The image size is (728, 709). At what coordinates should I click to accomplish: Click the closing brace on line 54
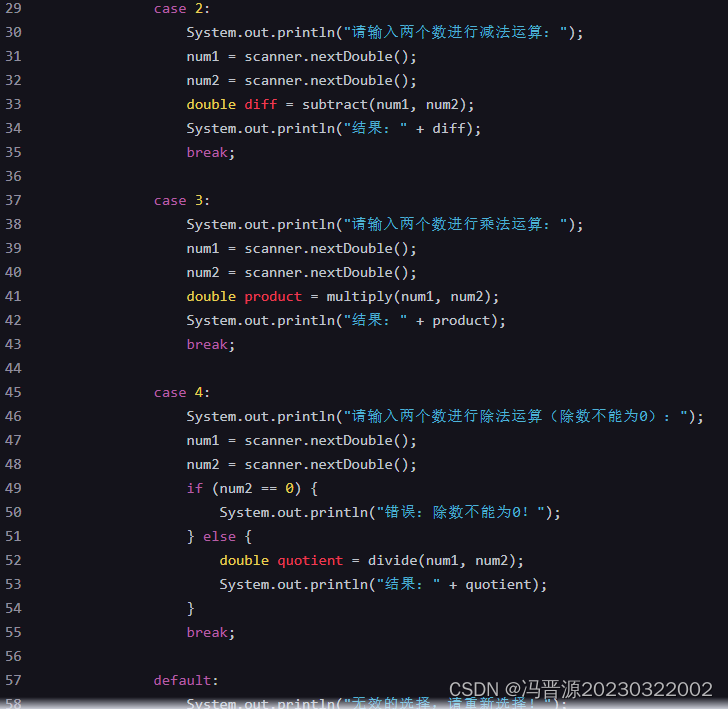190,609
